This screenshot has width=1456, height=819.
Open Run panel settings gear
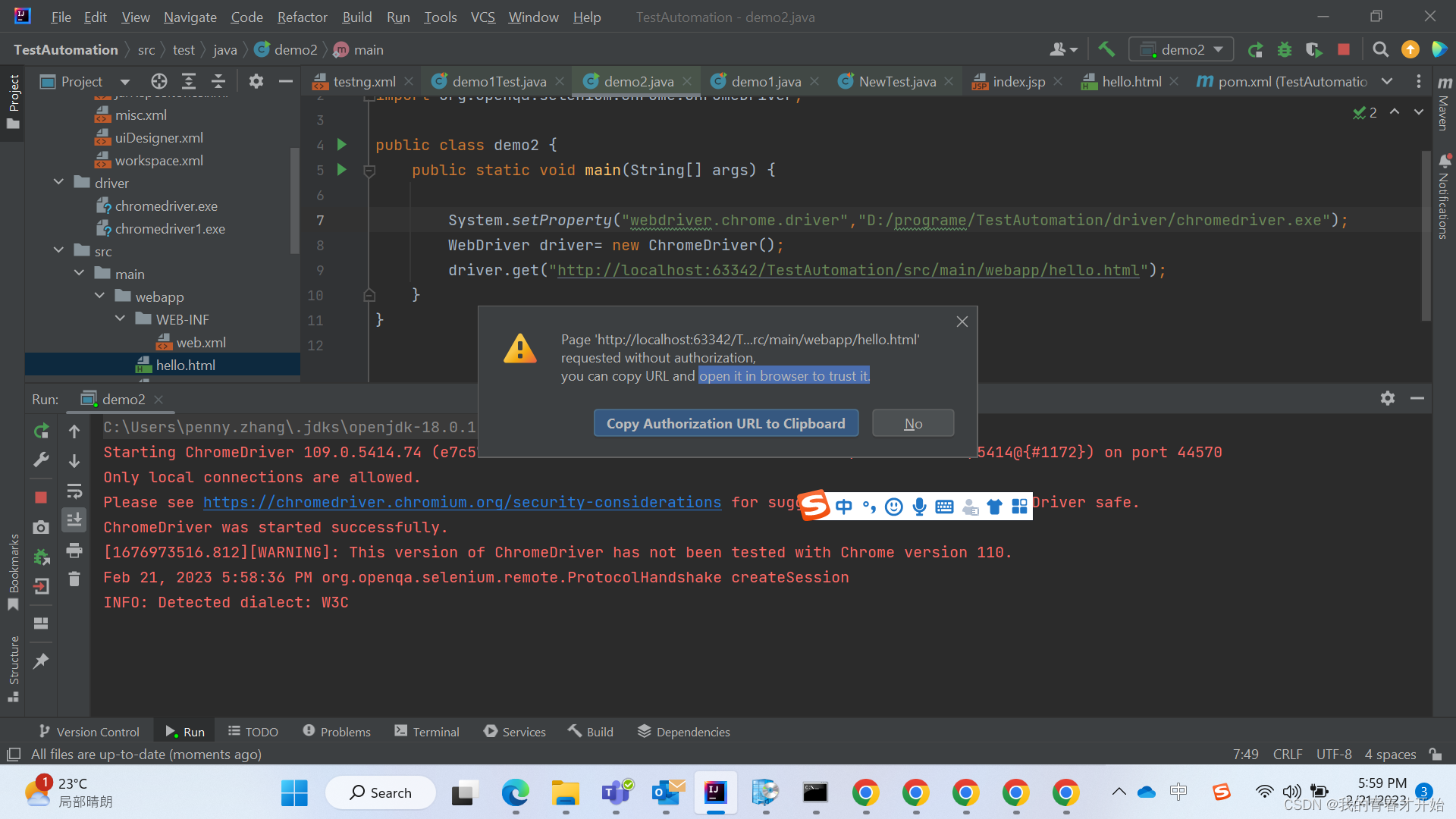point(1388,398)
